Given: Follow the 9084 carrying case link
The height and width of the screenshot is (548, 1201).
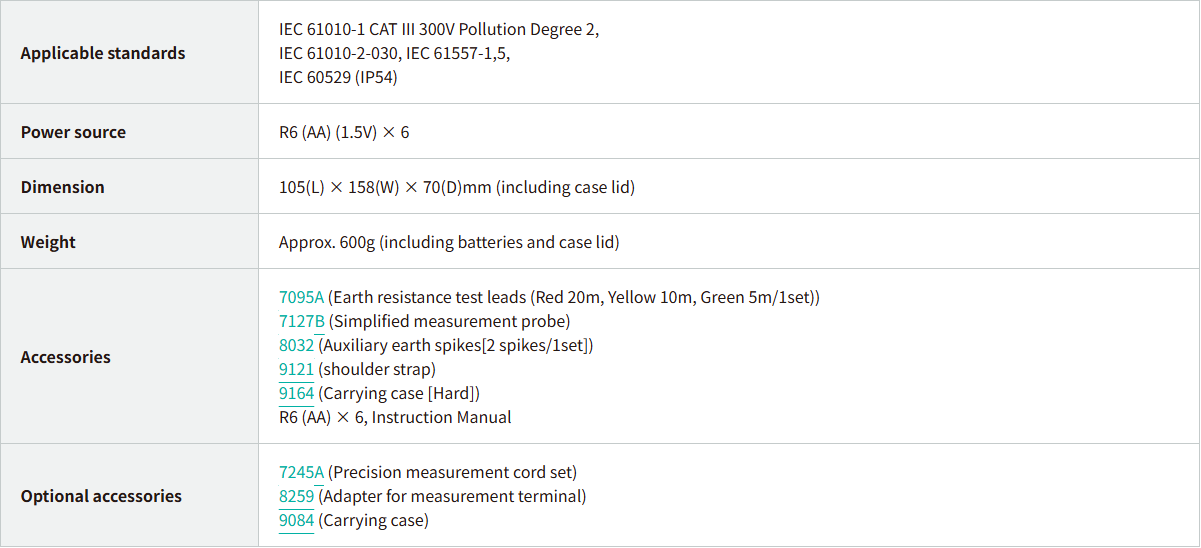Looking at the screenshot, I should 296,520.
